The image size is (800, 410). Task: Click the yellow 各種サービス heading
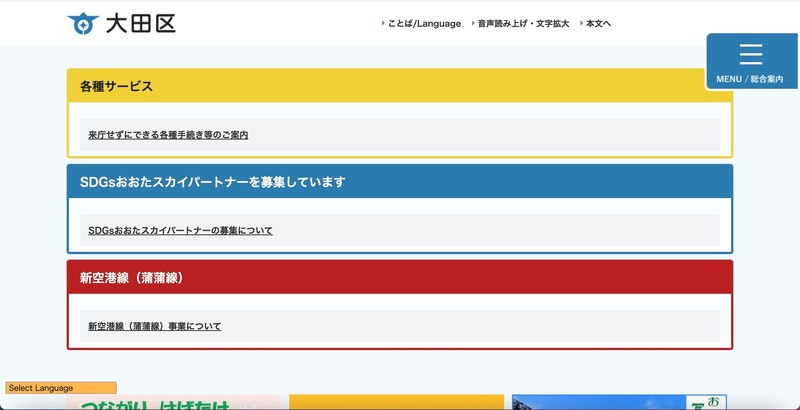tap(116, 86)
